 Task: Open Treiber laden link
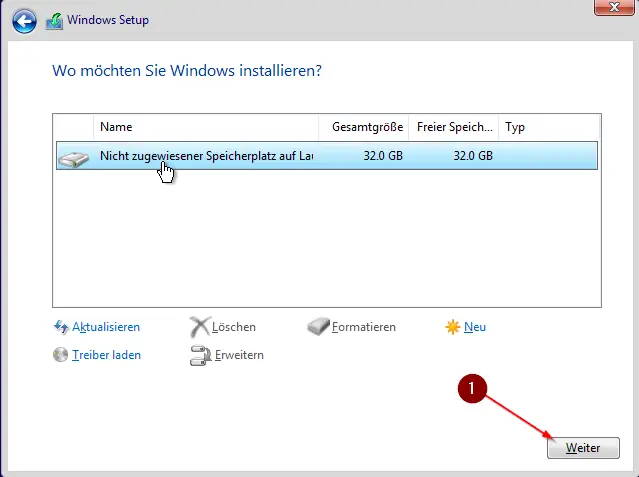[x=106, y=355]
